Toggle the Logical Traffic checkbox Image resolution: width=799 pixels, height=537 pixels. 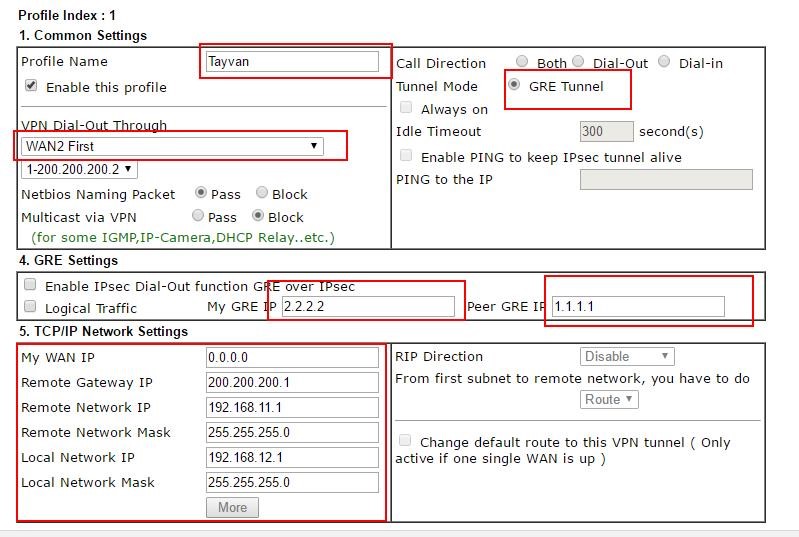tap(30, 307)
